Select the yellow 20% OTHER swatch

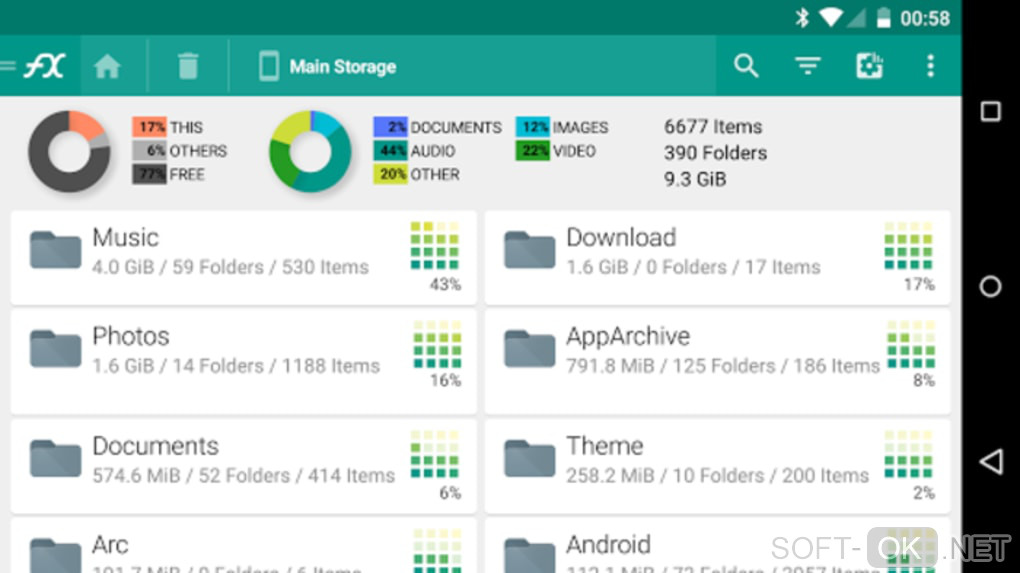pos(390,174)
